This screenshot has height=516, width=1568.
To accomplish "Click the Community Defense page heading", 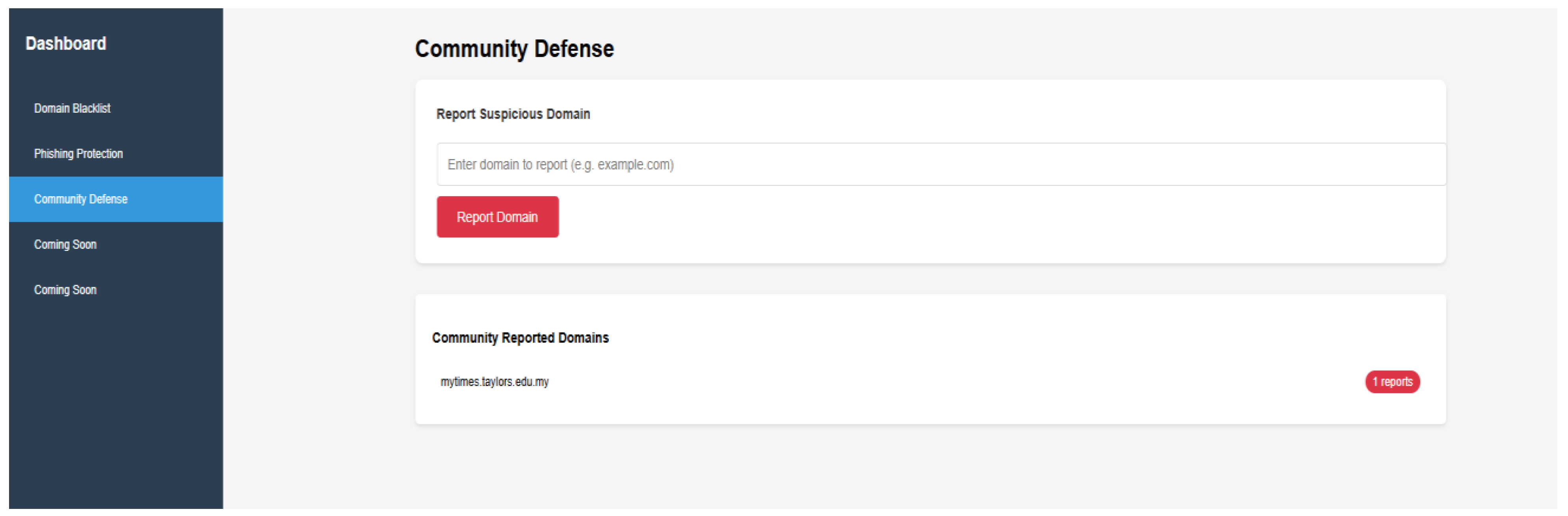I will point(514,49).
